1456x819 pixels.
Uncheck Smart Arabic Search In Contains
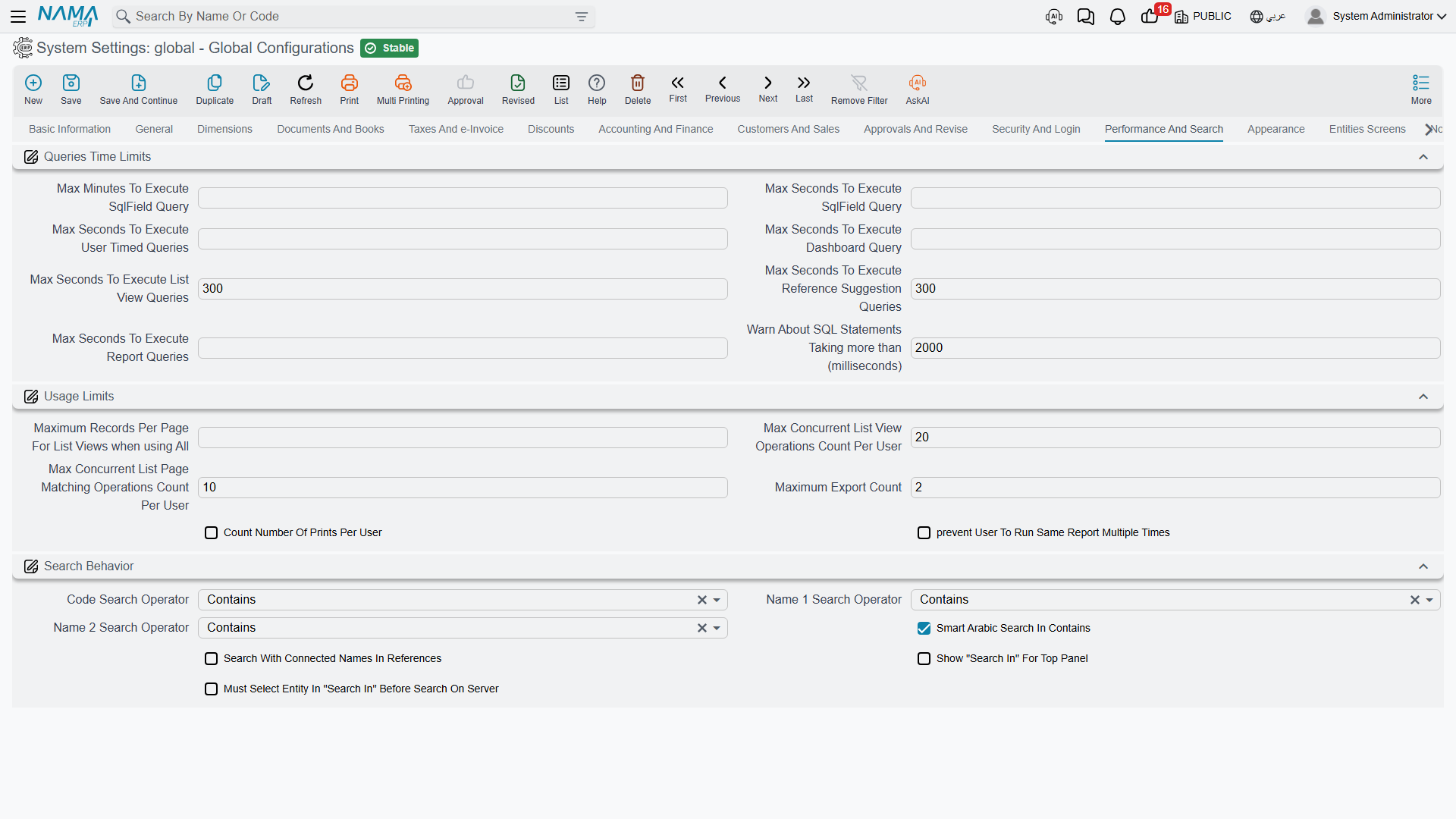click(924, 629)
